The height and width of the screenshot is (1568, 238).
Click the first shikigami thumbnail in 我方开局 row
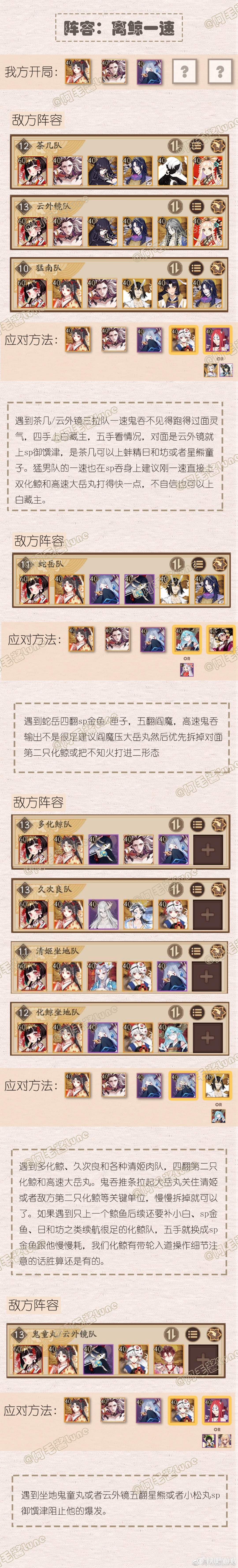click(x=78, y=71)
